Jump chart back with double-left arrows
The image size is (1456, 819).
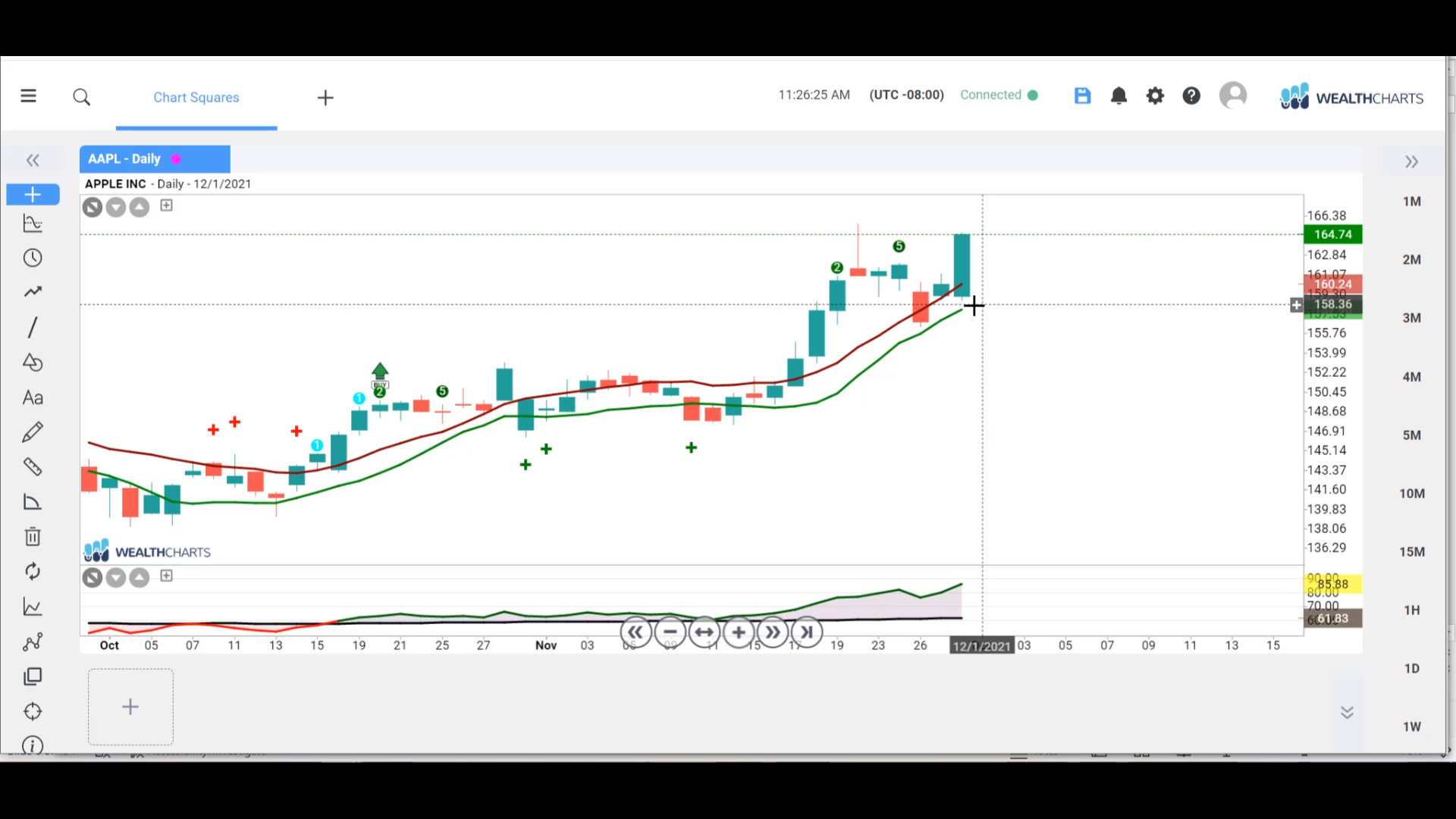(635, 632)
